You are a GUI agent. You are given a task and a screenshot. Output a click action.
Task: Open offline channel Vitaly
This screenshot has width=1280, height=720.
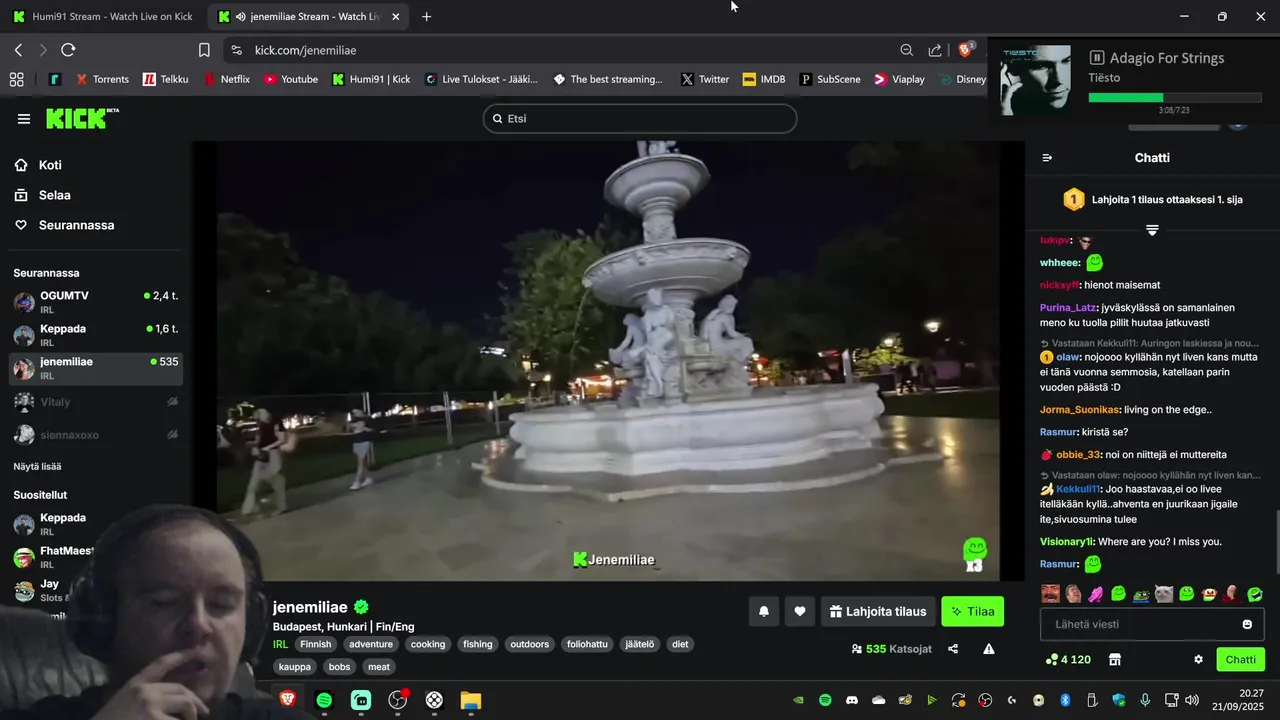click(96, 402)
